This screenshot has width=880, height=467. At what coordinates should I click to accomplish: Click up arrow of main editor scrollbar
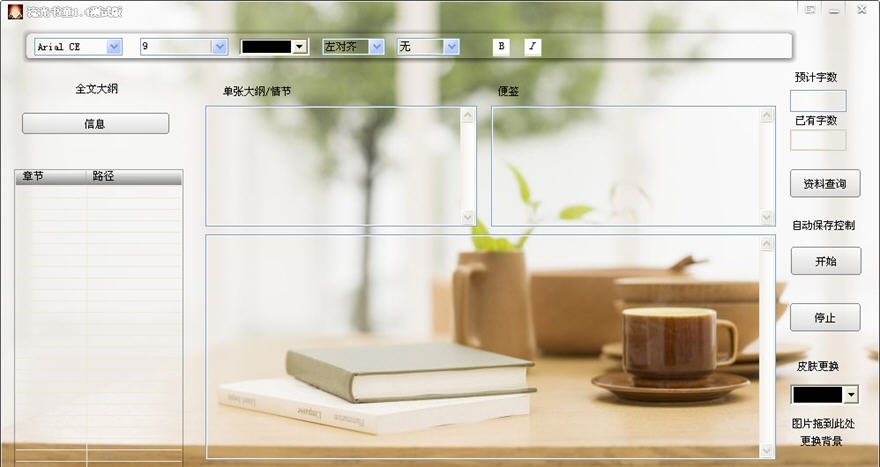tap(767, 244)
